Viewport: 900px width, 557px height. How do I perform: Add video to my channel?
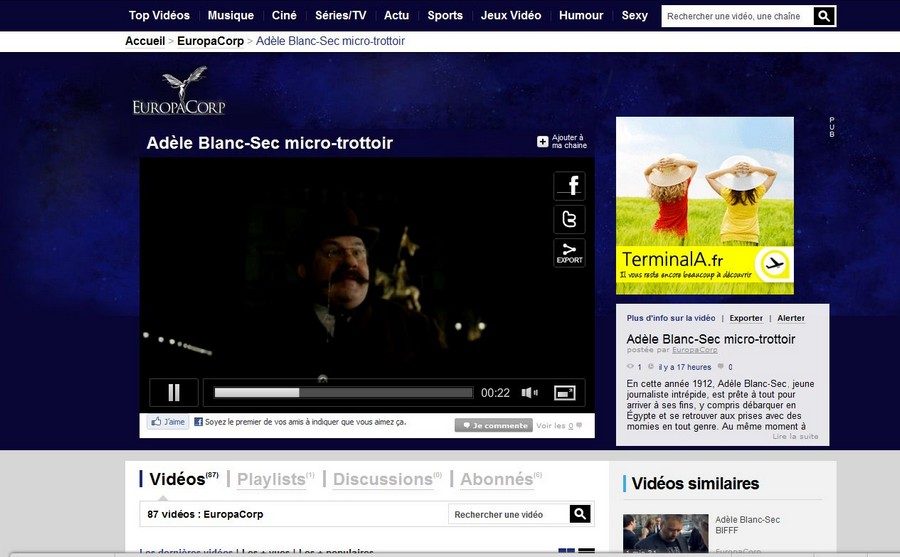tap(562, 142)
